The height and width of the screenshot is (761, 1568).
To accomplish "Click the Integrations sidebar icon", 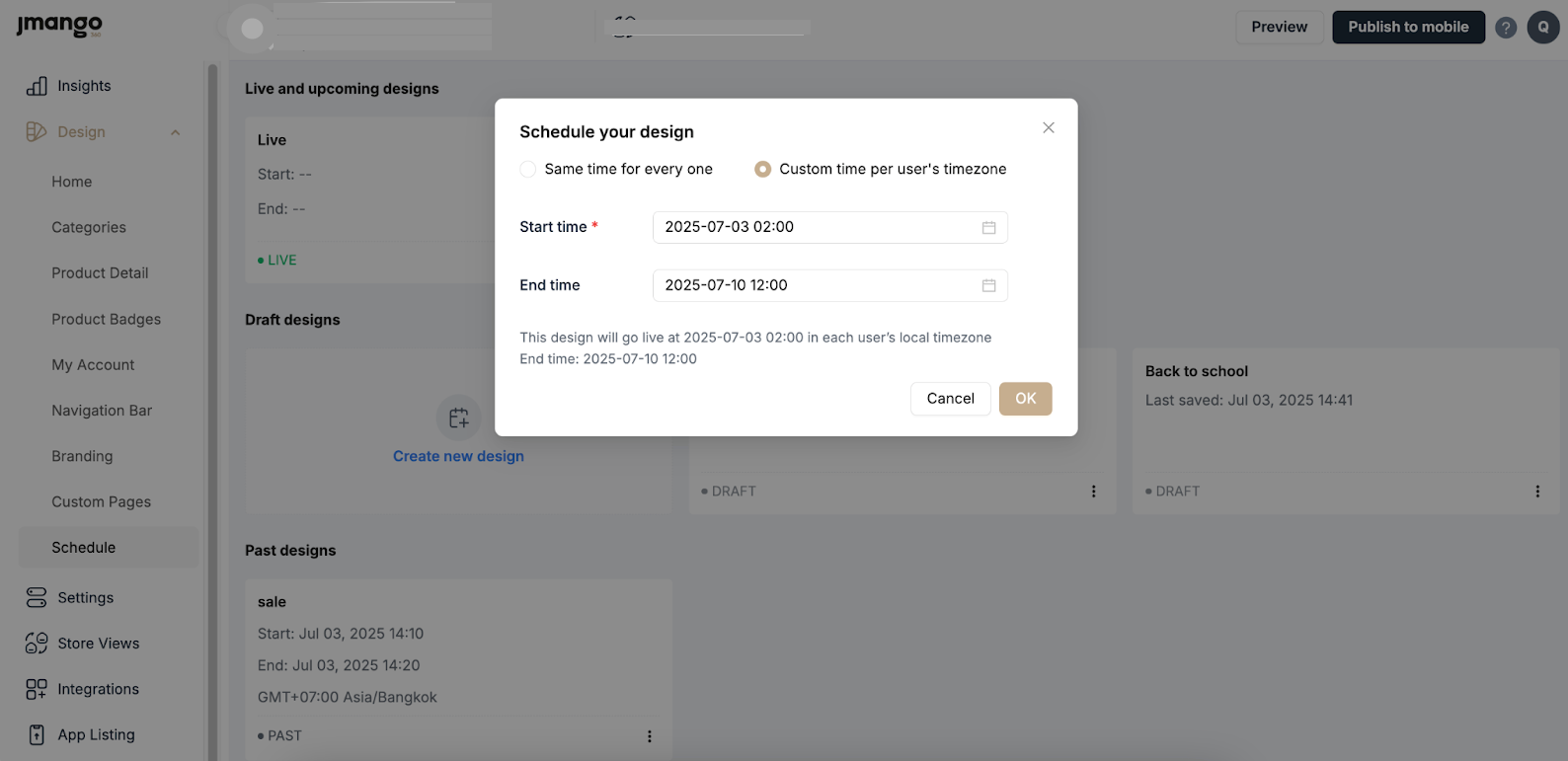I will [37, 689].
